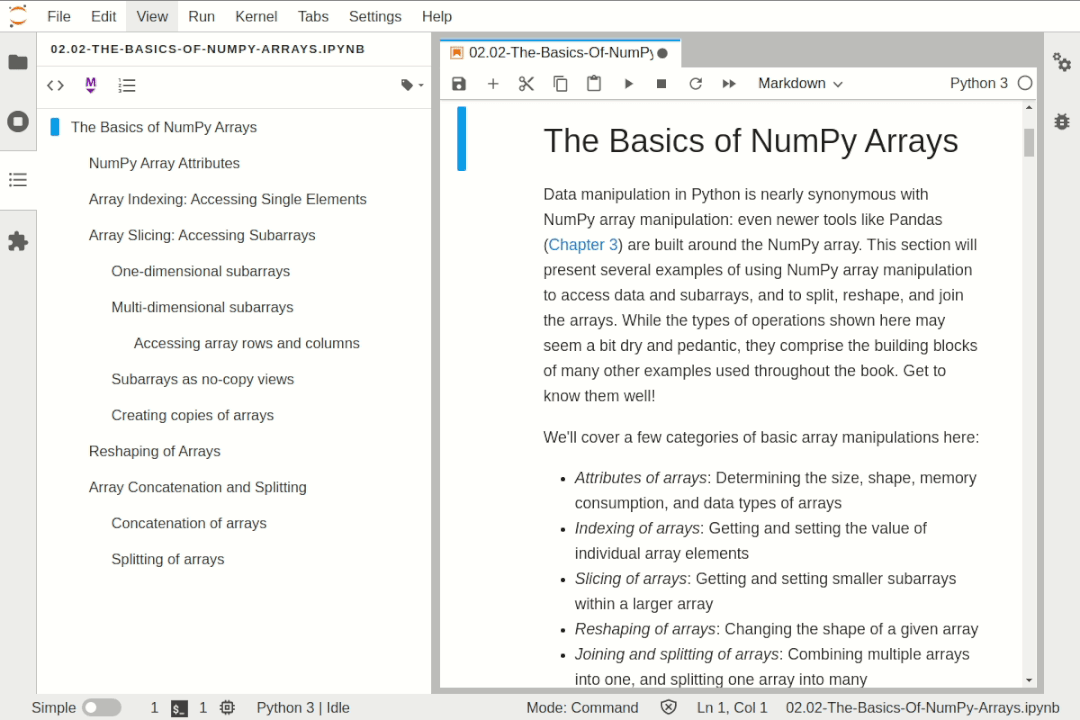
Task: Restart the kernel with refresh icon
Action: tap(695, 84)
